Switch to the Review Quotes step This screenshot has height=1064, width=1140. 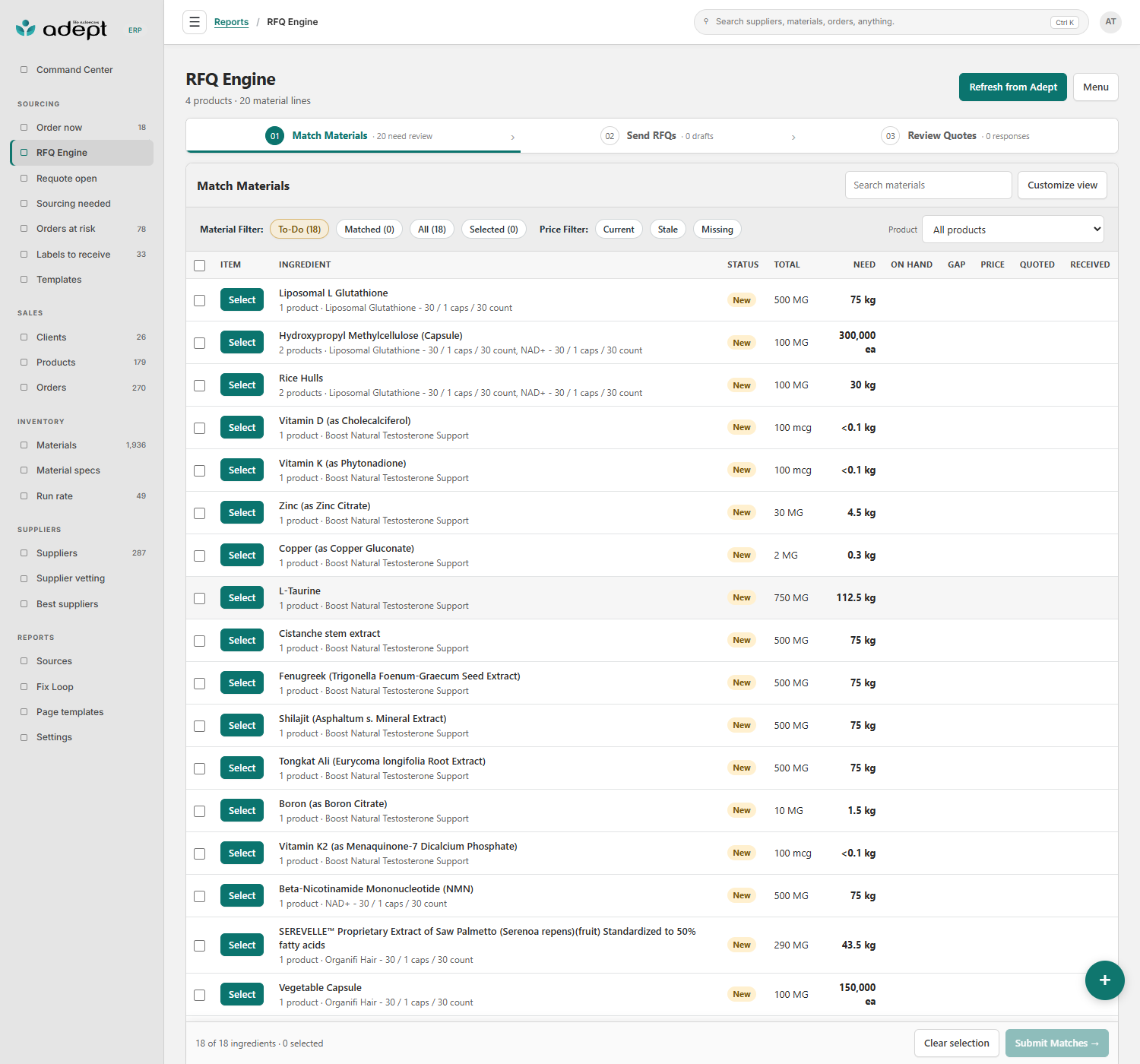[955, 136]
